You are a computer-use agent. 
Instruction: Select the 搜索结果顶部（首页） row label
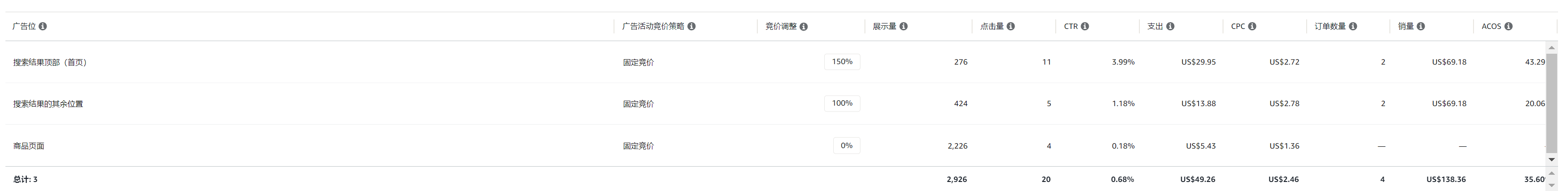click(x=50, y=62)
